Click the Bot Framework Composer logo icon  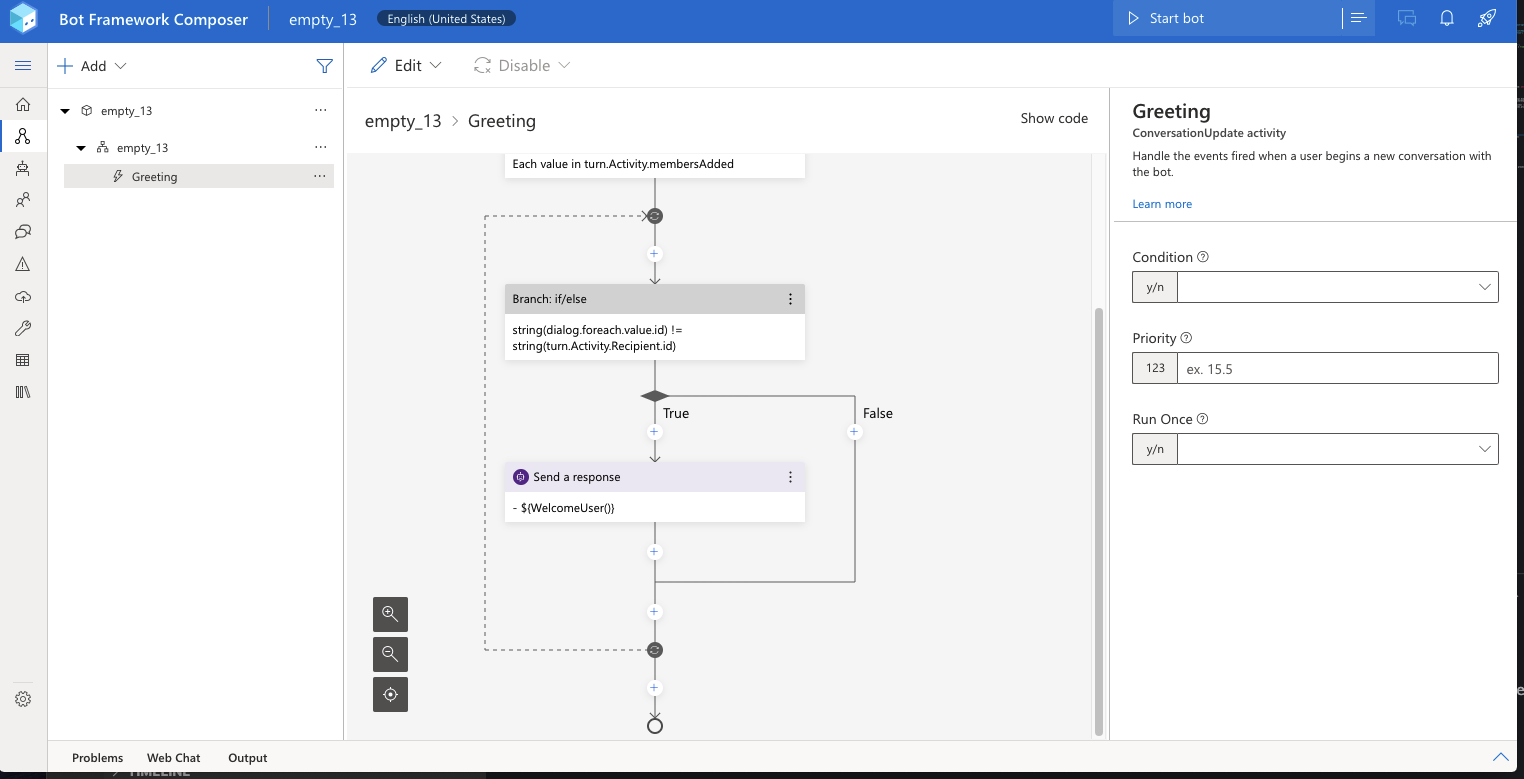coord(23,19)
